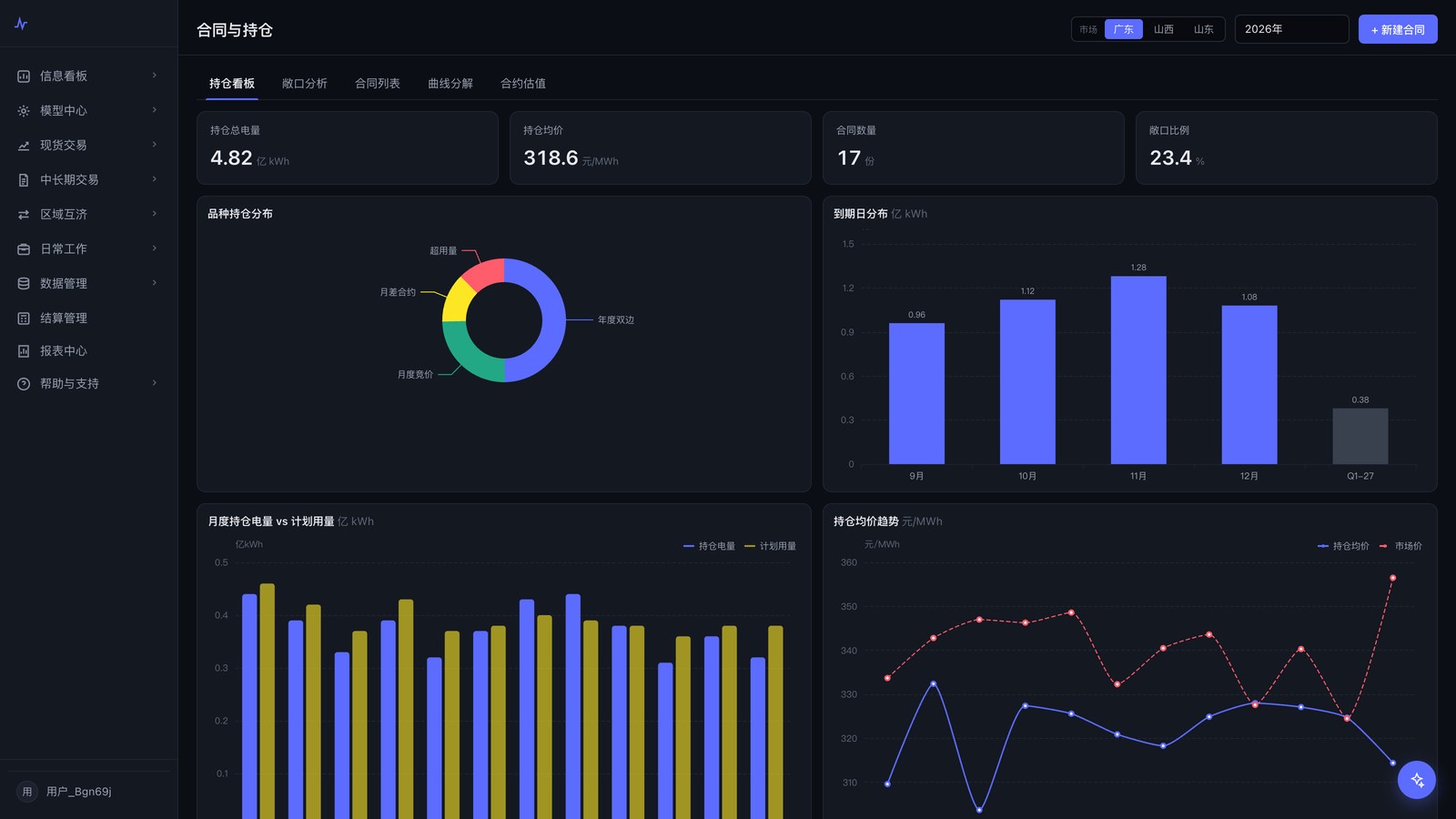1456x819 pixels.
Task: Expand 中长期交易 menu chevron
Action: [x=155, y=179]
